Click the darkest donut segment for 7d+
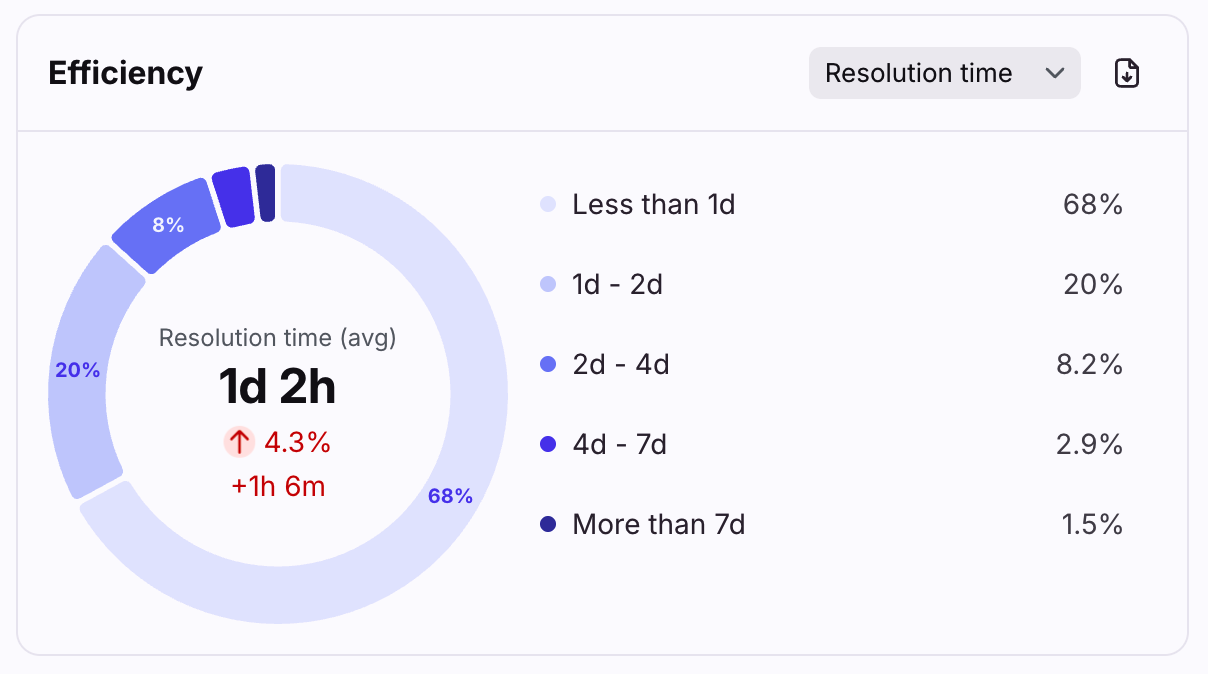 pyautogui.click(x=265, y=193)
